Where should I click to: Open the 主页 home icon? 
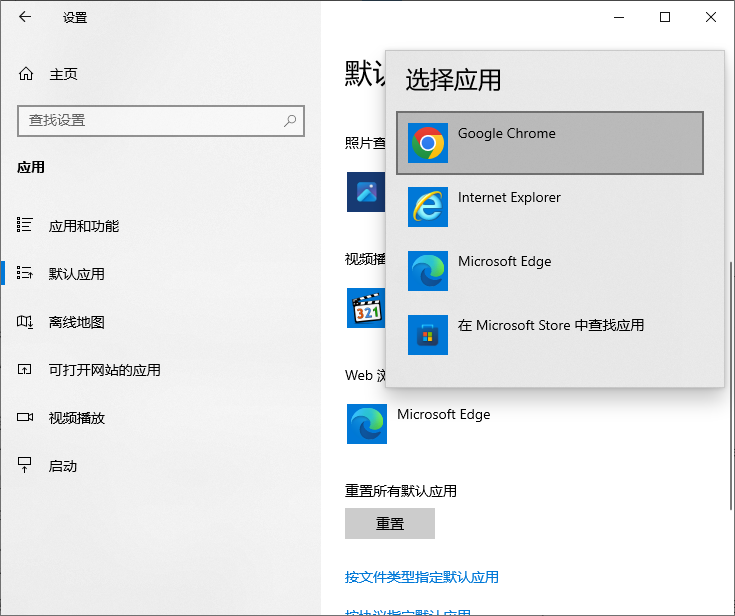[26, 74]
